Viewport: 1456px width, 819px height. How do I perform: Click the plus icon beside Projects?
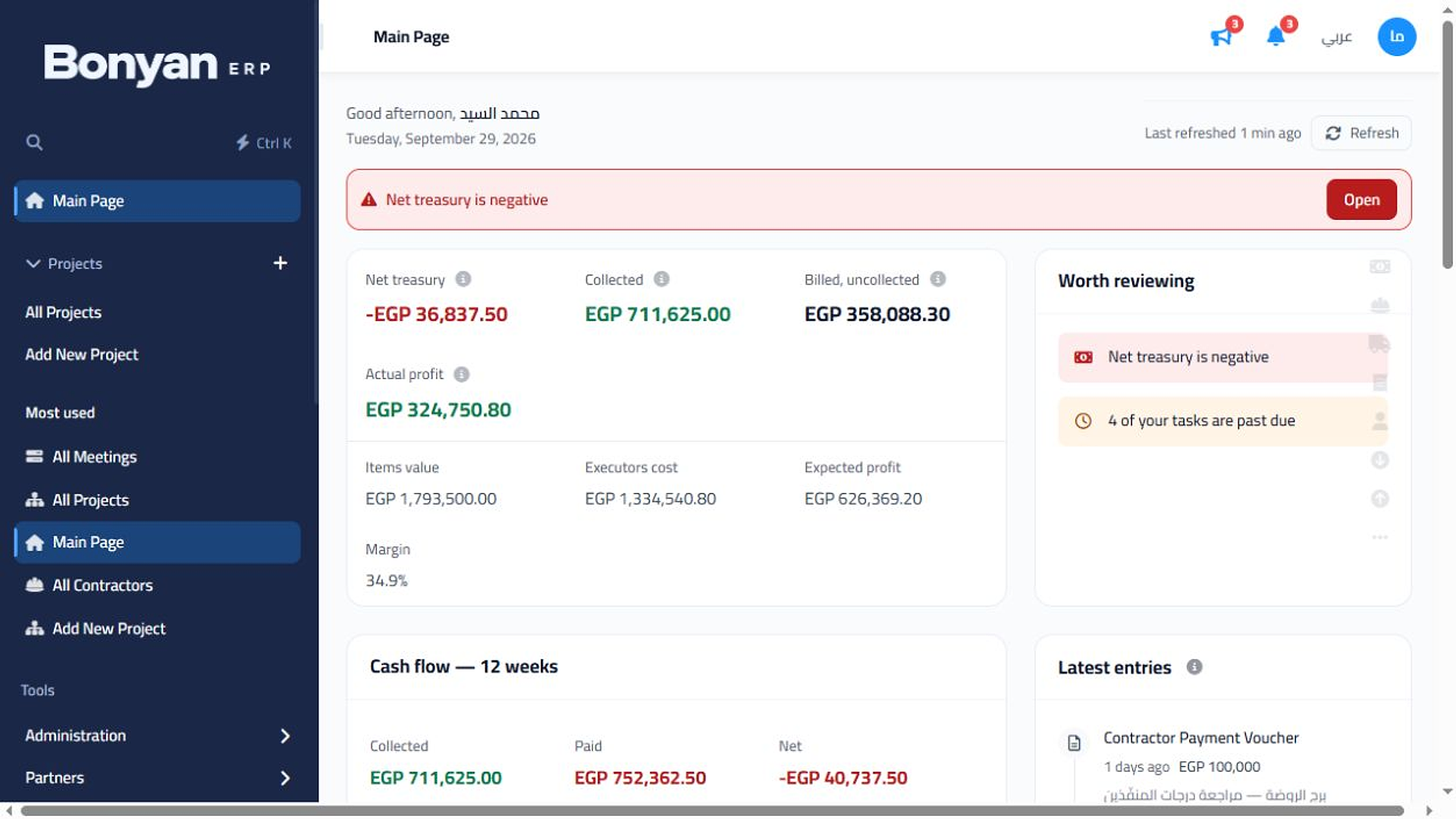click(x=280, y=262)
